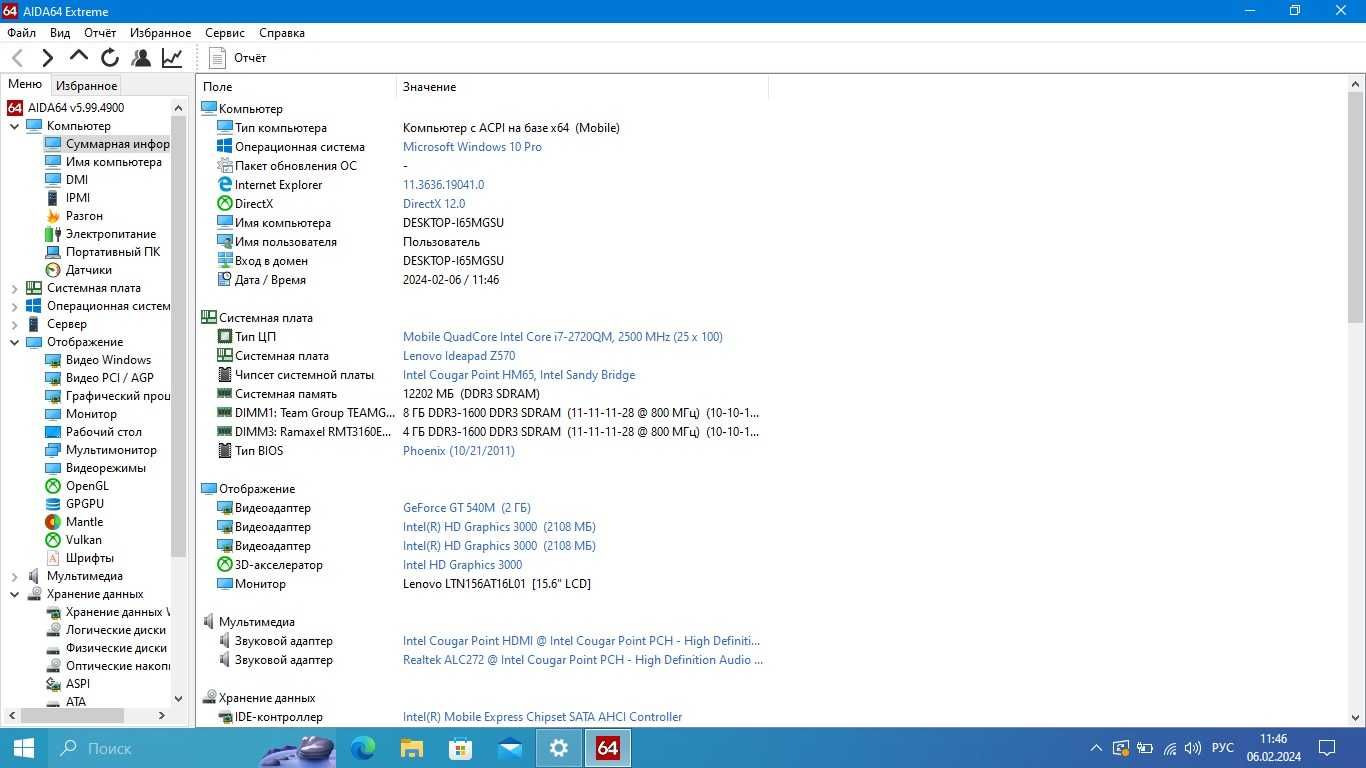
Task: Refresh the page with the Refresh icon
Action: [110, 58]
